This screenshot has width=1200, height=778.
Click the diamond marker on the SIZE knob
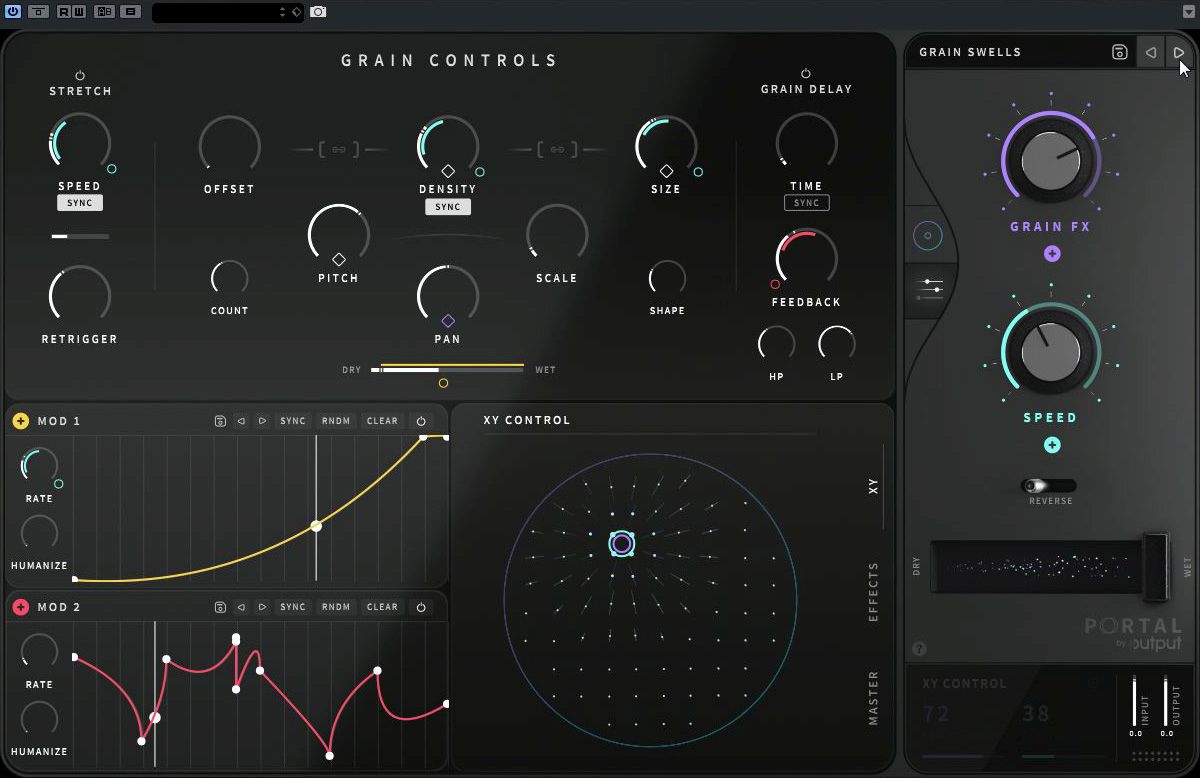(x=666, y=172)
